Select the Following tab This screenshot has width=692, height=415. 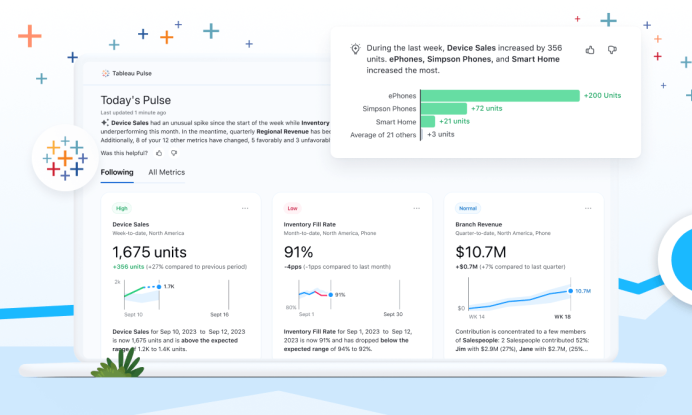pos(117,172)
